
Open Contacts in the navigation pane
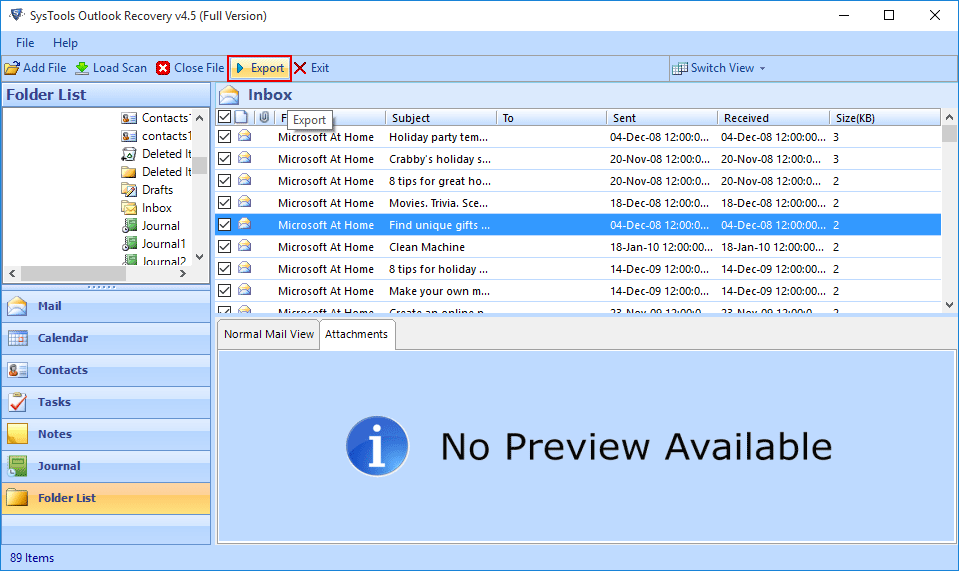(x=106, y=370)
